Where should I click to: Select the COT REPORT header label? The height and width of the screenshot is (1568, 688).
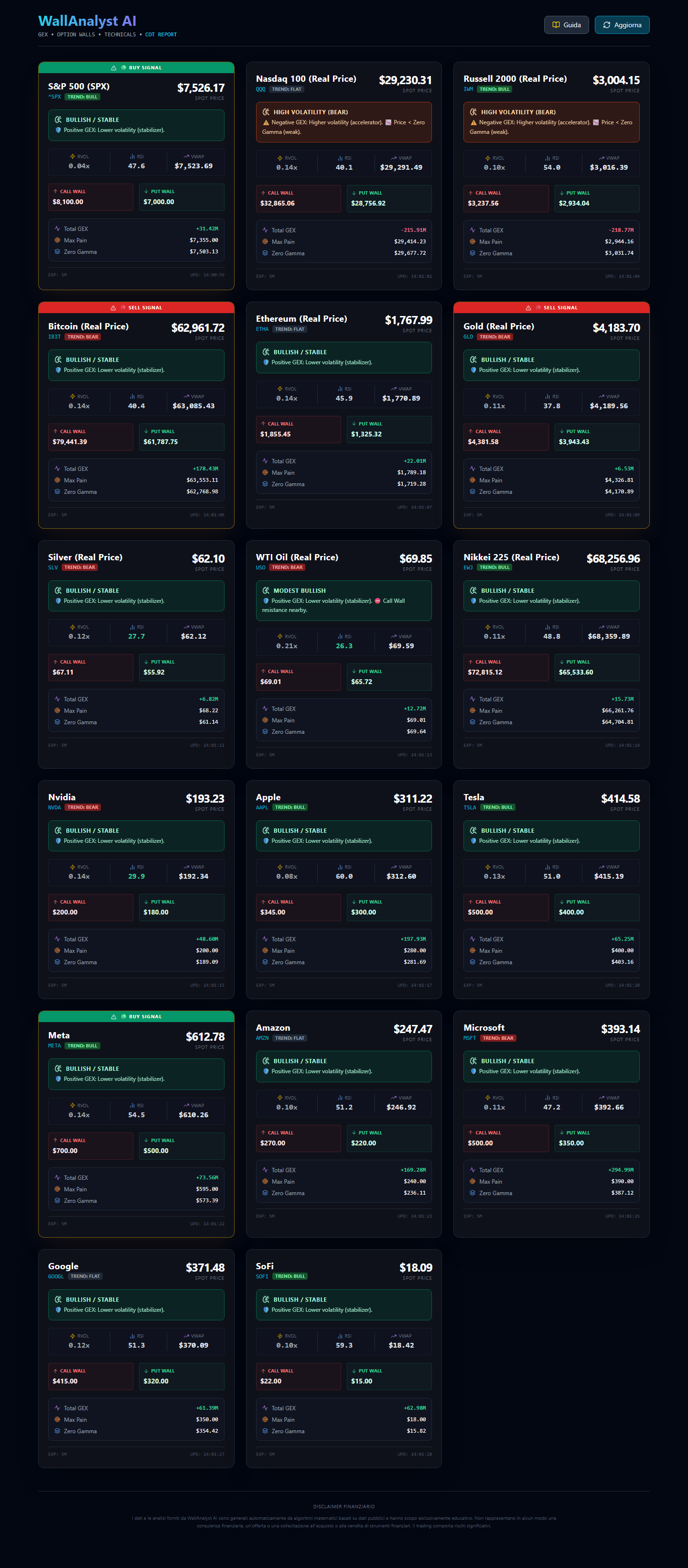161,35
